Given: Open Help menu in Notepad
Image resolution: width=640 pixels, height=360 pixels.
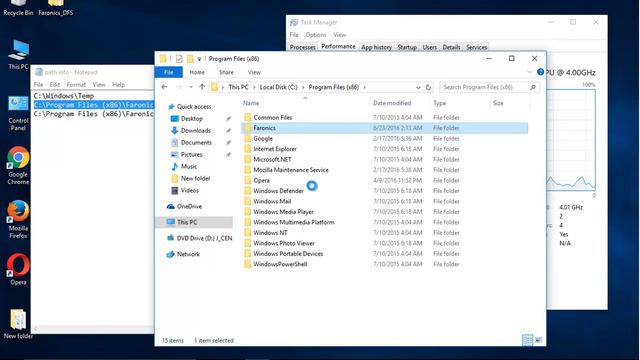Looking at the screenshot, I should pyautogui.click(x=118, y=84).
